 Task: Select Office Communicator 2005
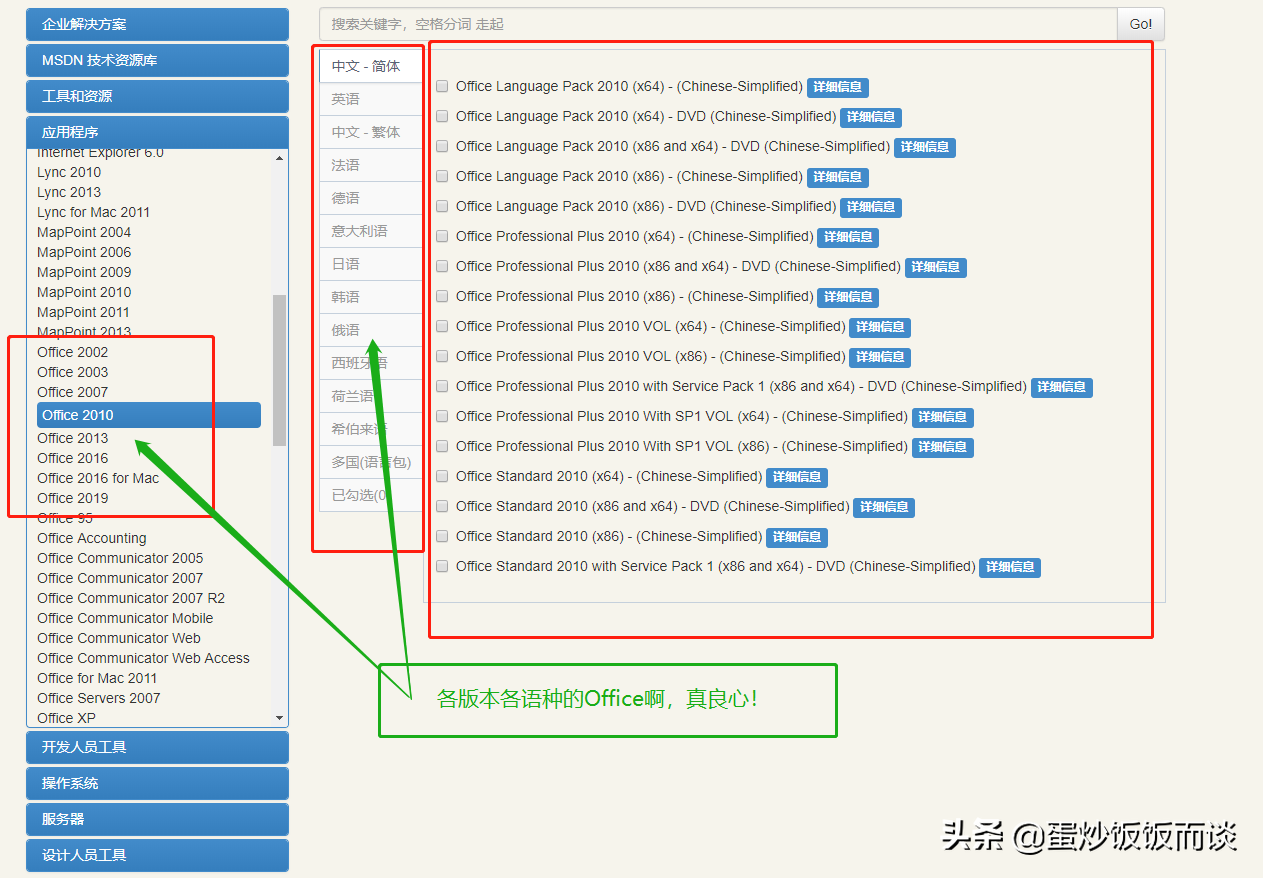coord(120,558)
